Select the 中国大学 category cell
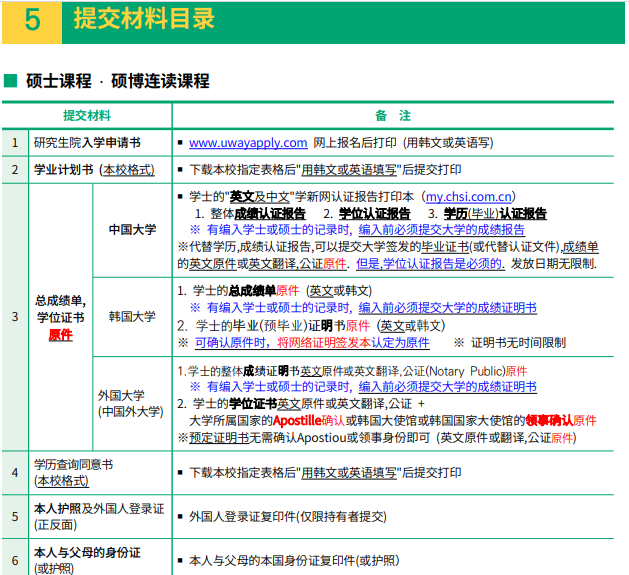Image resolution: width=629 pixels, height=575 pixels. 132,230
